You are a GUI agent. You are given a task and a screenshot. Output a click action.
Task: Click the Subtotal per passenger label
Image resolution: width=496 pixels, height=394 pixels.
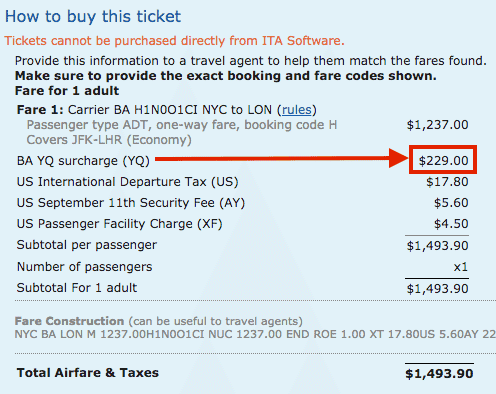[x=87, y=245]
